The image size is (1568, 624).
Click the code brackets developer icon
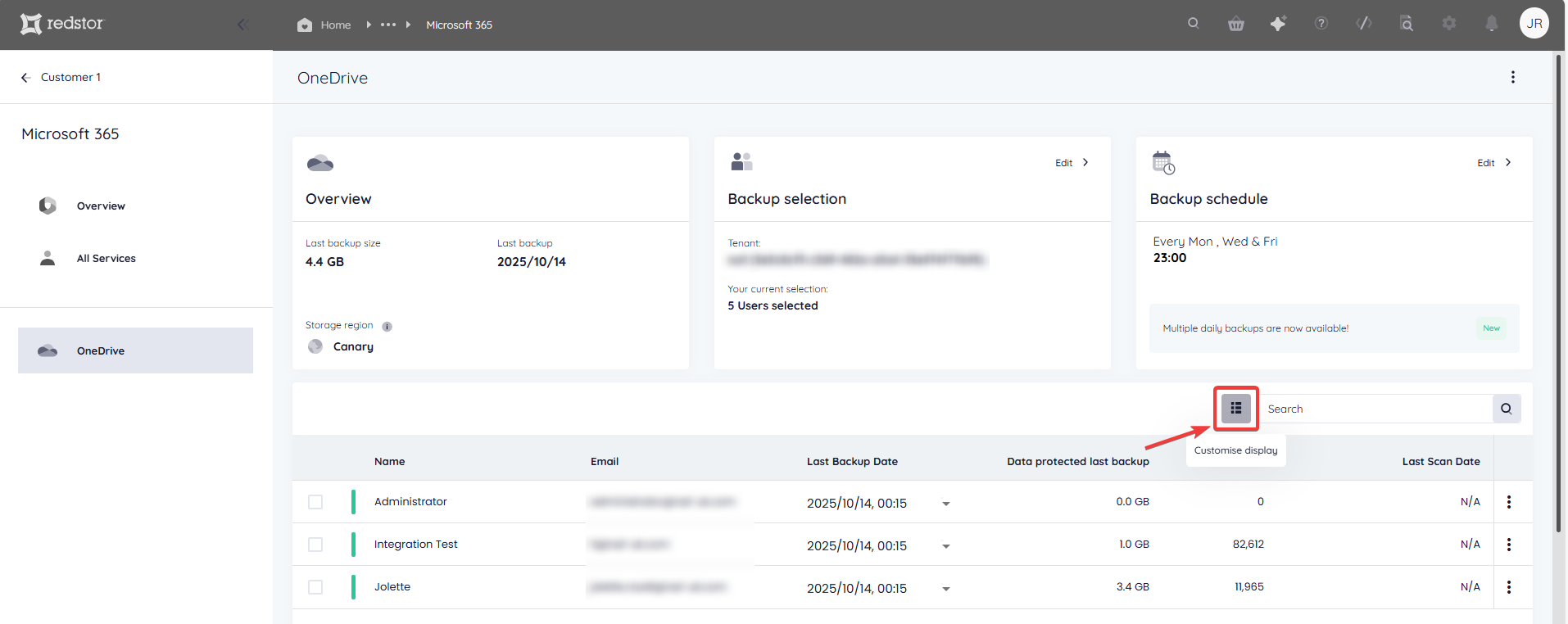click(1364, 24)
